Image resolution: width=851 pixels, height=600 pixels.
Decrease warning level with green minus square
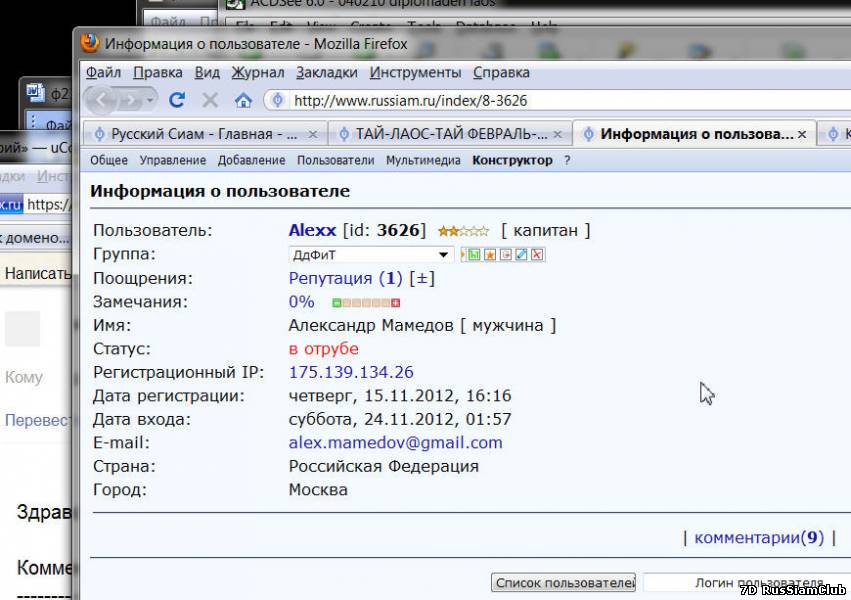(x=336, y=303)
